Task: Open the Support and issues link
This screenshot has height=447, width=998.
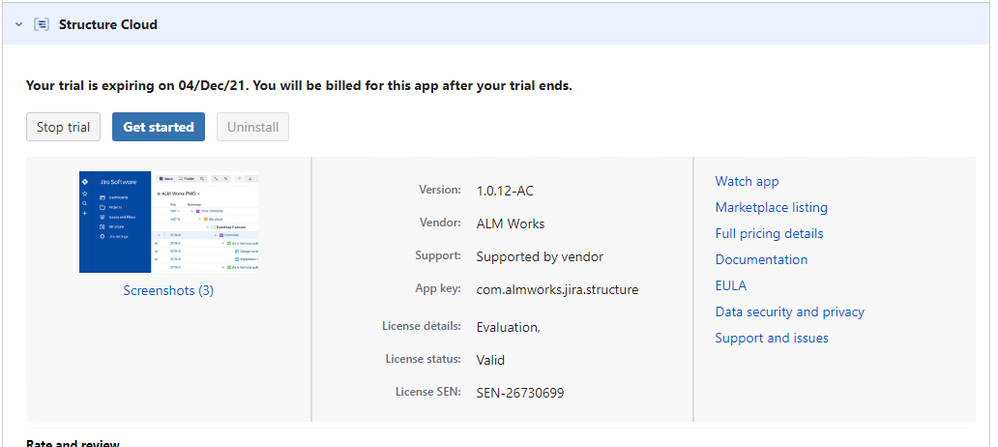Action: (771, 338)
